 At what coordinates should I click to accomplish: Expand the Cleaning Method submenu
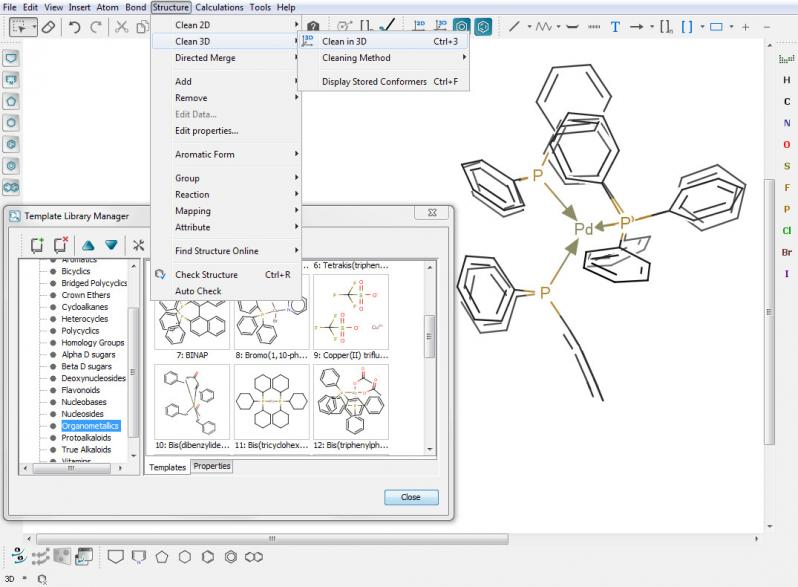pos(356,58)
